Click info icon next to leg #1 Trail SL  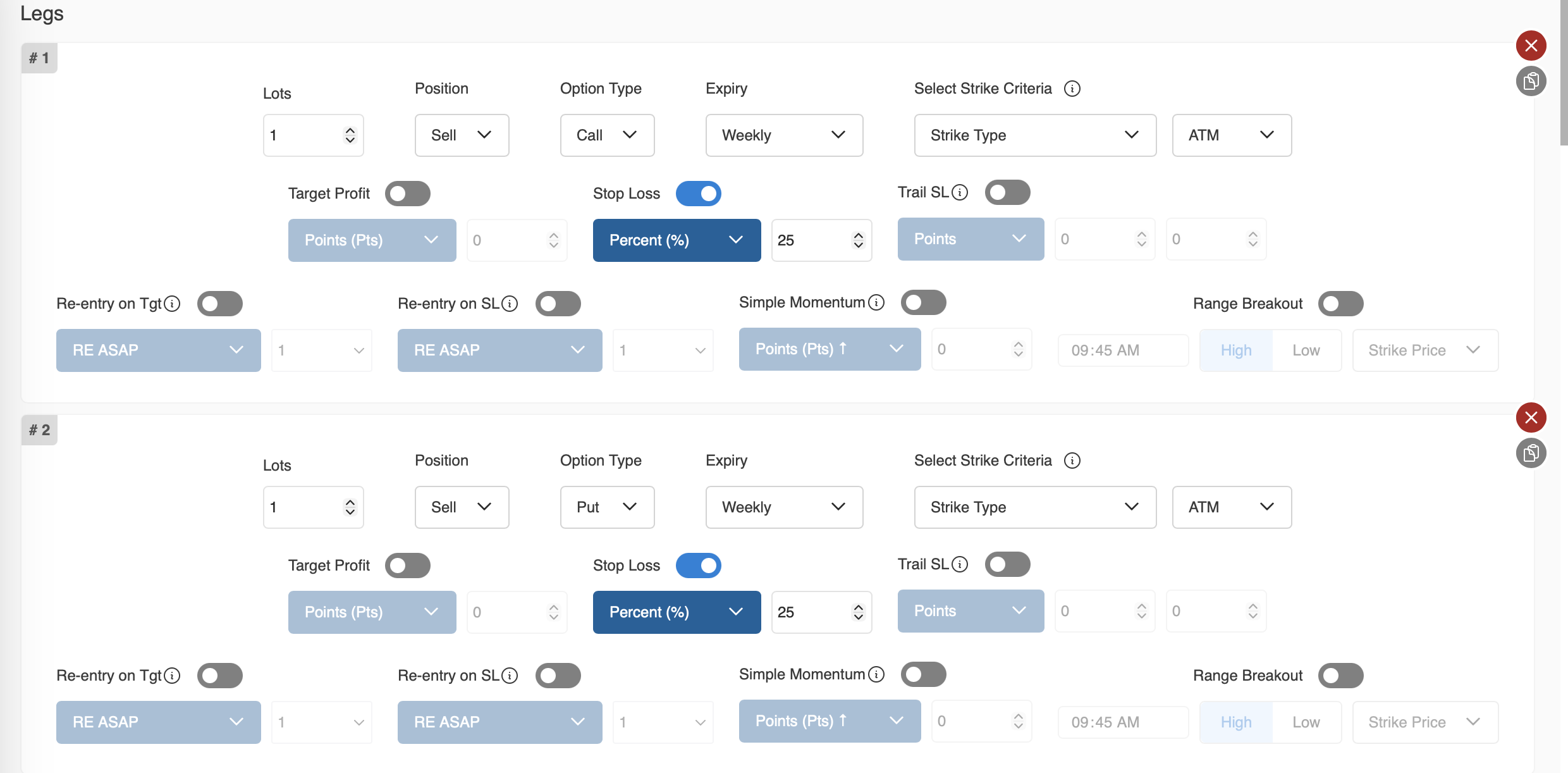[x=959, y=192]
